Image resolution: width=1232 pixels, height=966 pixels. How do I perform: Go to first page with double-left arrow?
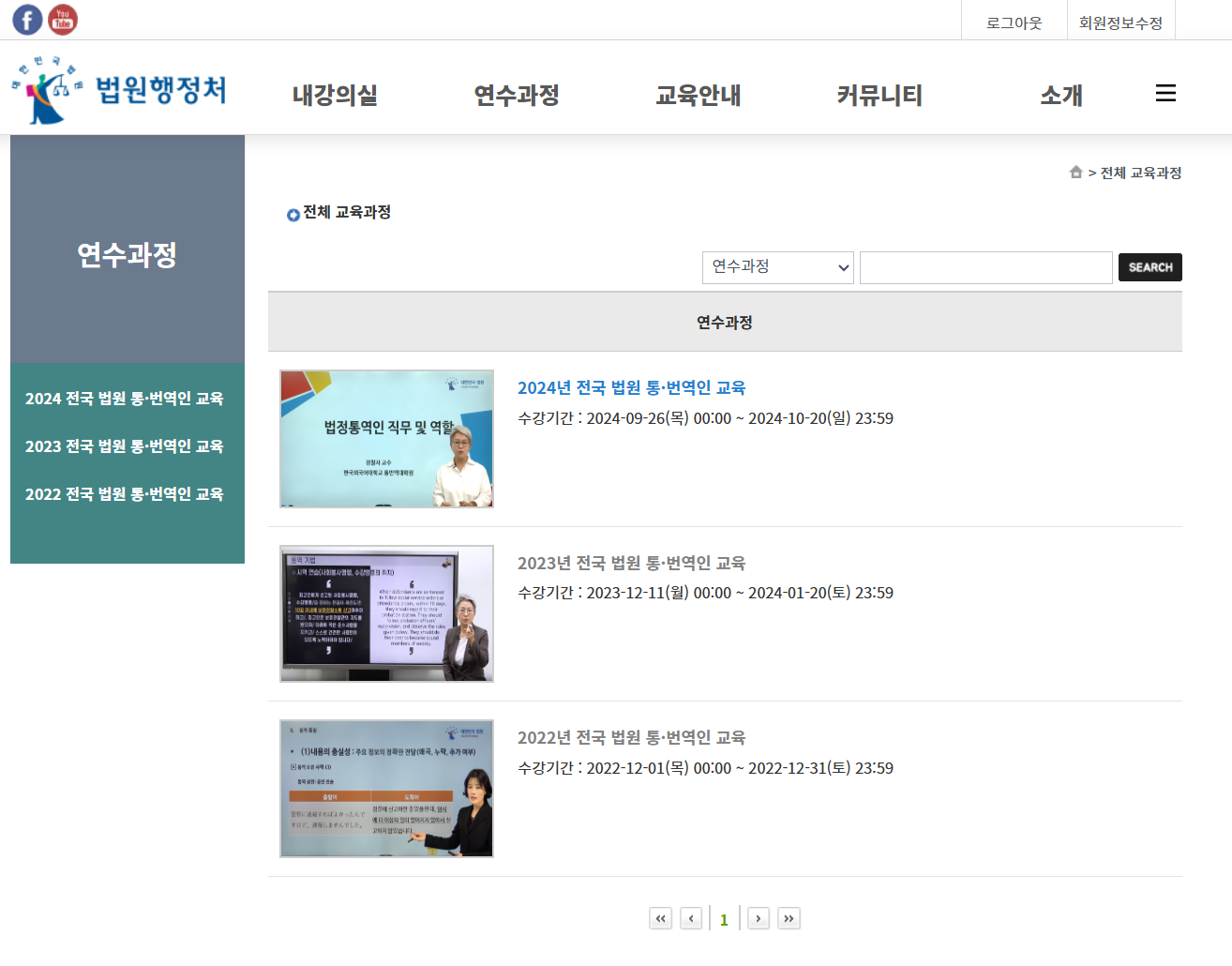coord(661,919)
